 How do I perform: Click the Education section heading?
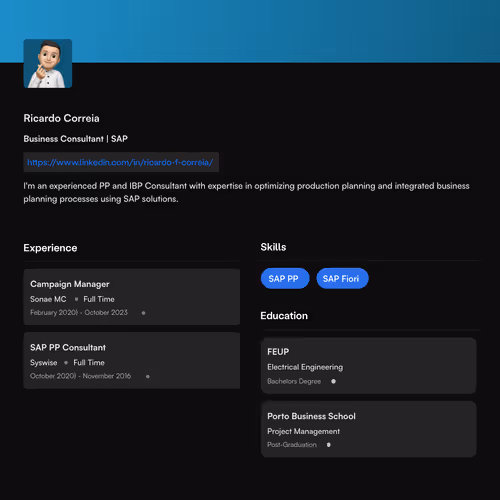(x=284, y=316)
